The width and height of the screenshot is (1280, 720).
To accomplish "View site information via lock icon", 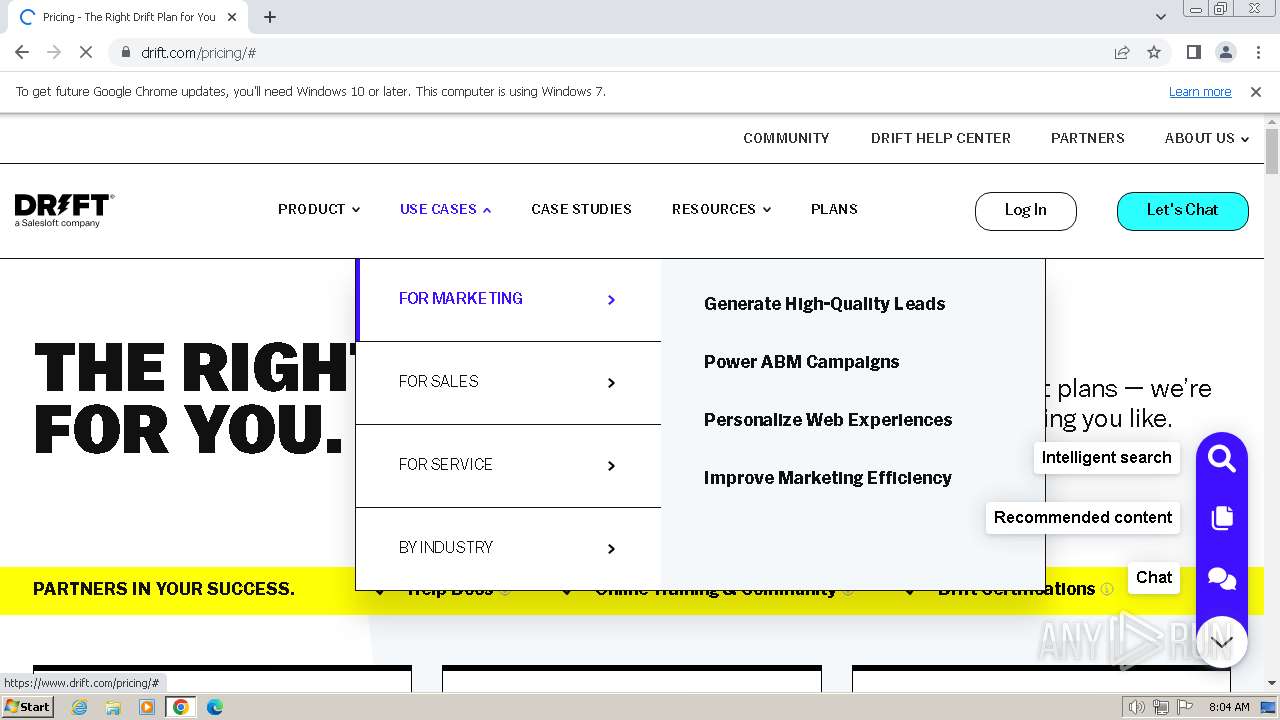I will (125, 52).
